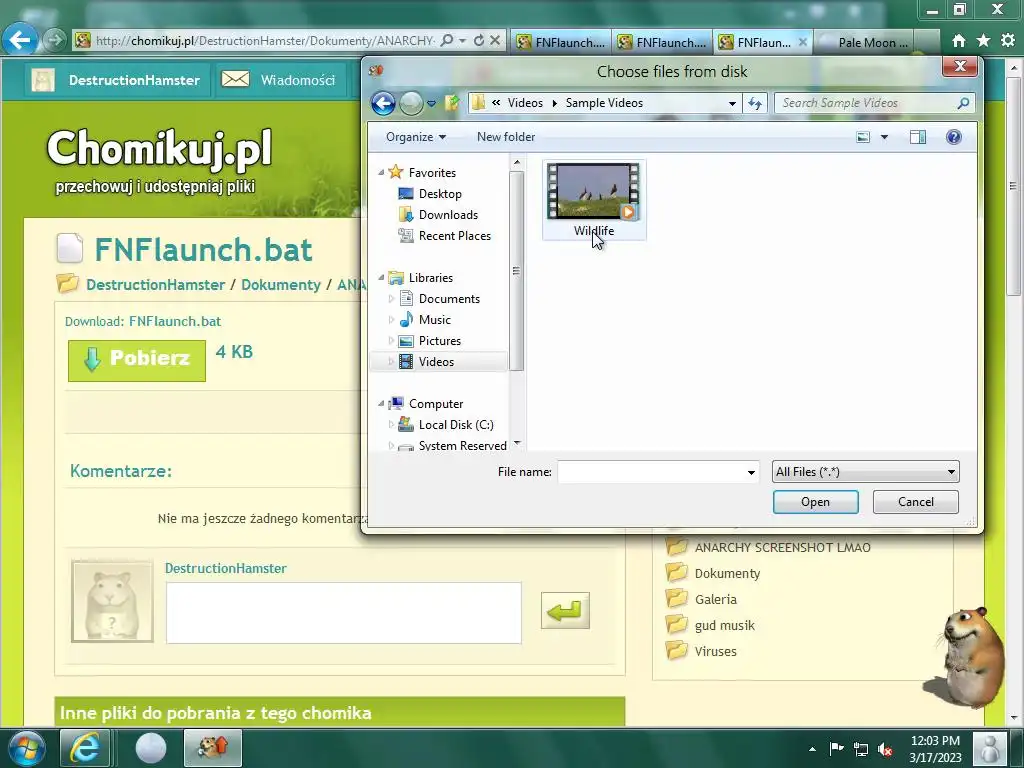Select the Videos library item
The width and height of the screenshot is (1024, 768).
point(436,361)
